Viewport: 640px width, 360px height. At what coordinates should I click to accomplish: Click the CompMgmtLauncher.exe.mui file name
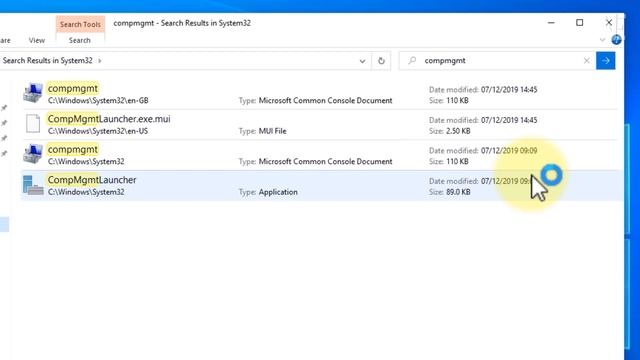pos(109,119)
